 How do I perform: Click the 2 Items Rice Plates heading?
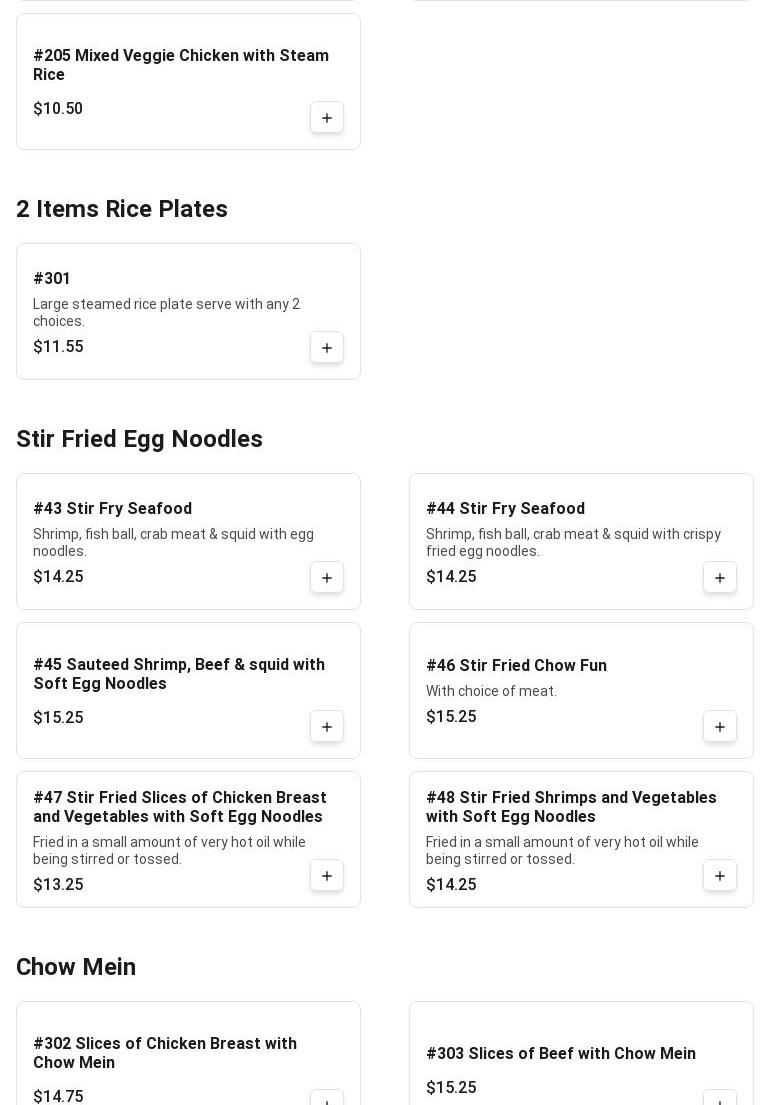[122, 209]
